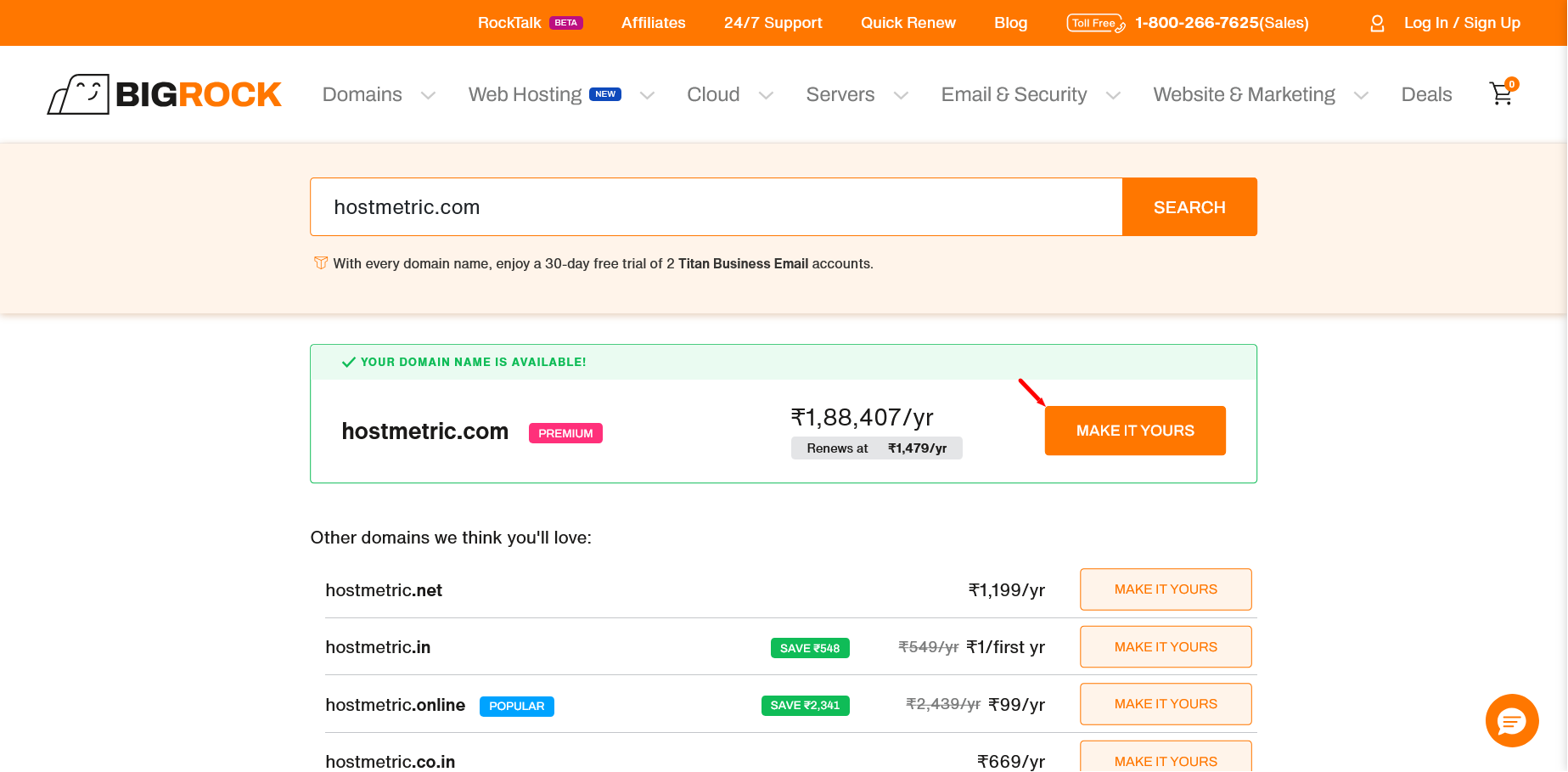Open the Website & Marketing menu
Viewport: 1568px width, 772px height.
[1244, 94]
